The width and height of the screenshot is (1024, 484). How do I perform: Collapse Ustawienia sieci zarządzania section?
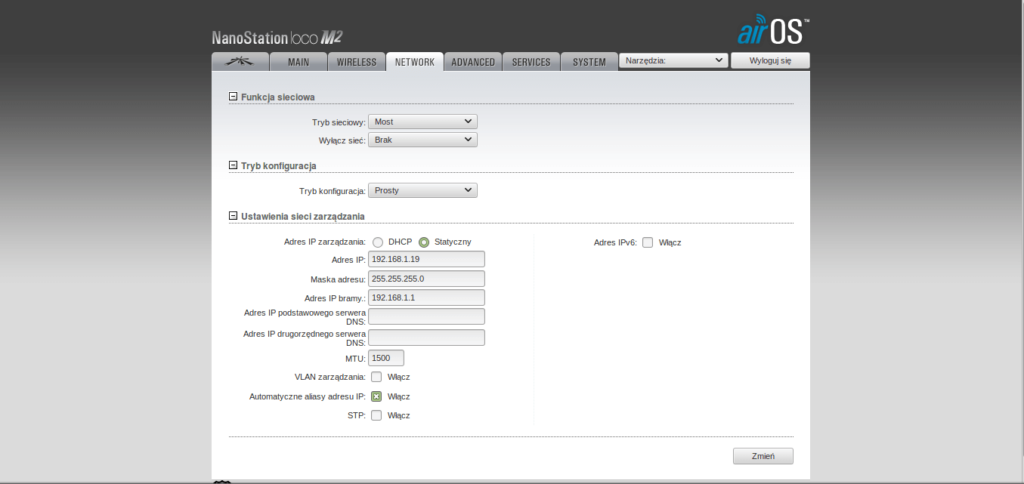point(233,216)
